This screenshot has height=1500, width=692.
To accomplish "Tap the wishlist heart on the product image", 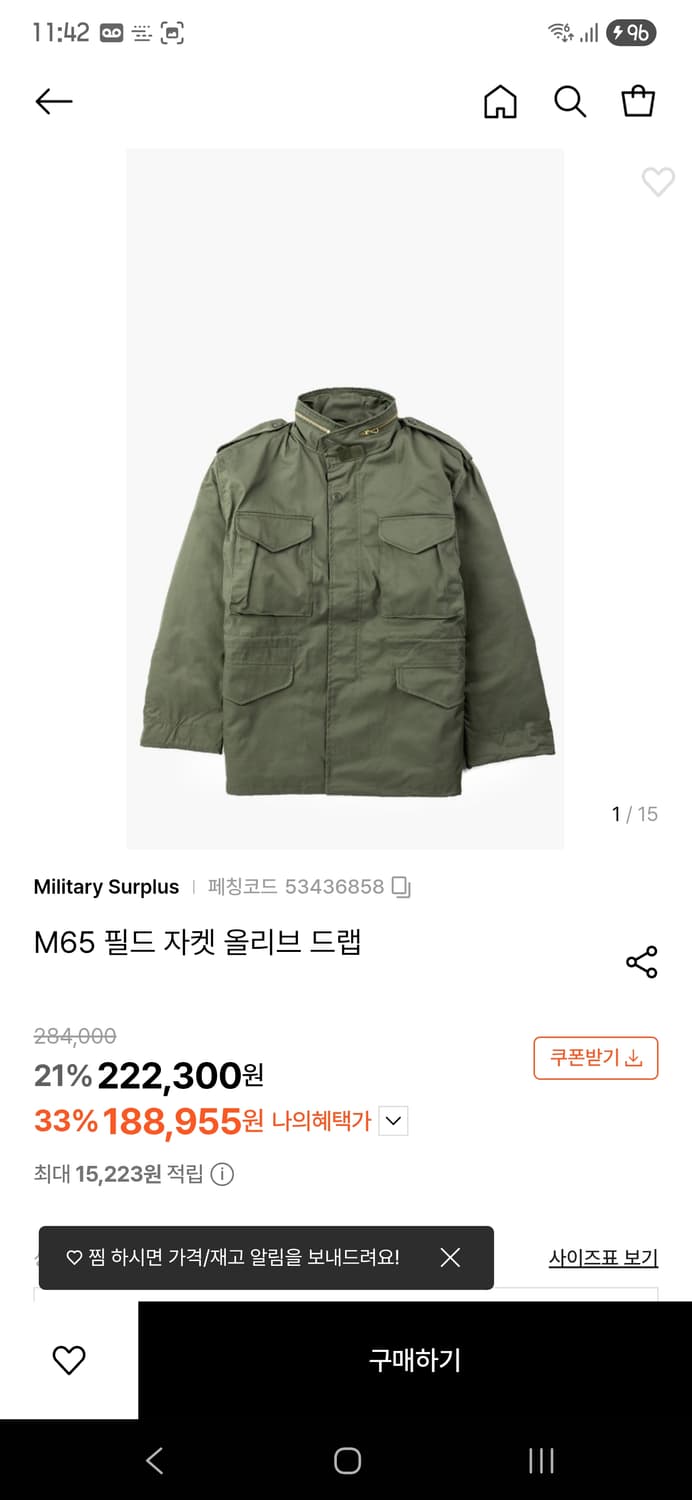I will [x=657, y=183].
